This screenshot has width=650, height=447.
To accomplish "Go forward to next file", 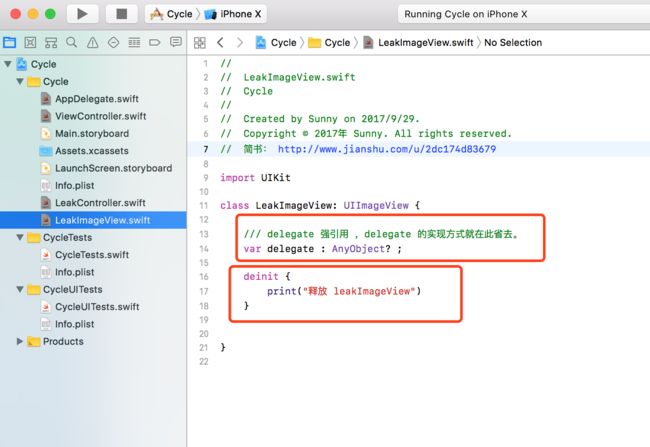I will (x=240, y=42).
